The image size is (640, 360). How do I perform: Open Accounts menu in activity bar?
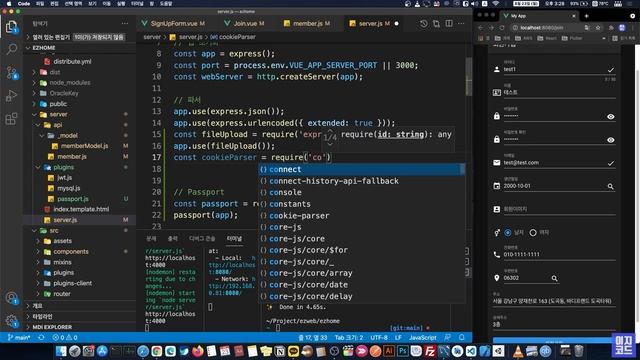coord(11,298)
